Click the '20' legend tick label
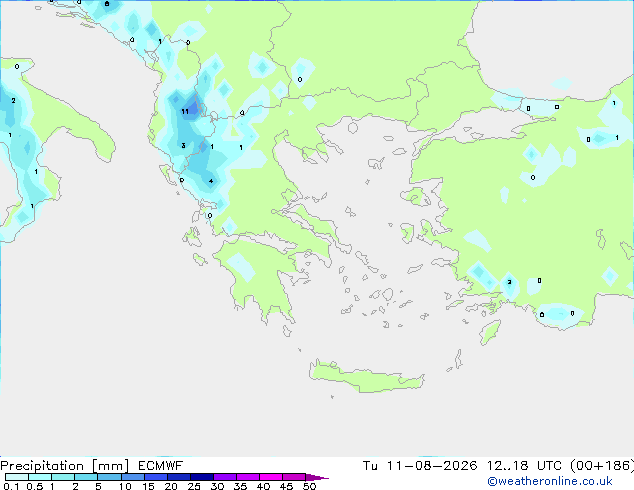This screenshot has height=490, width=634. tap(171, 486)
